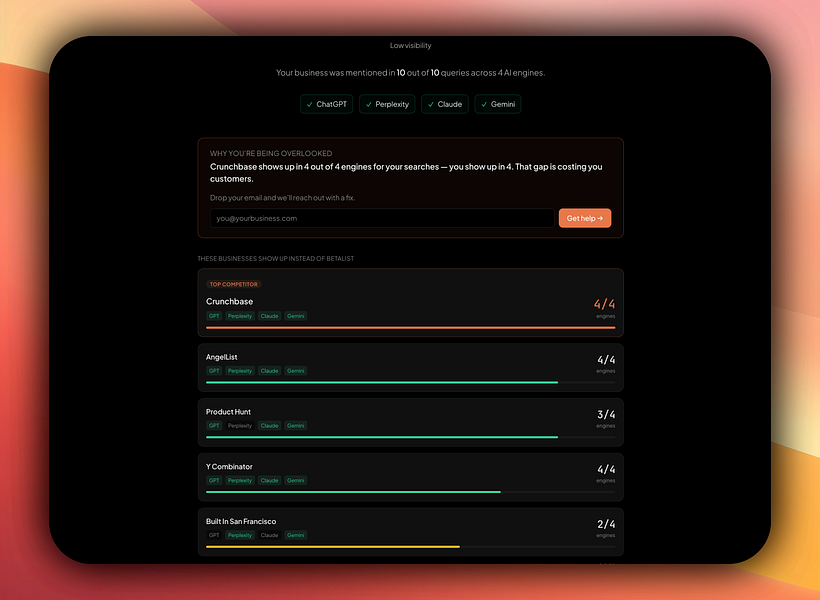This screenshot has width=820, height=600.
Task: Click the Perplexity tag under Built In San Francisco
Action: [x=240, y=535]
